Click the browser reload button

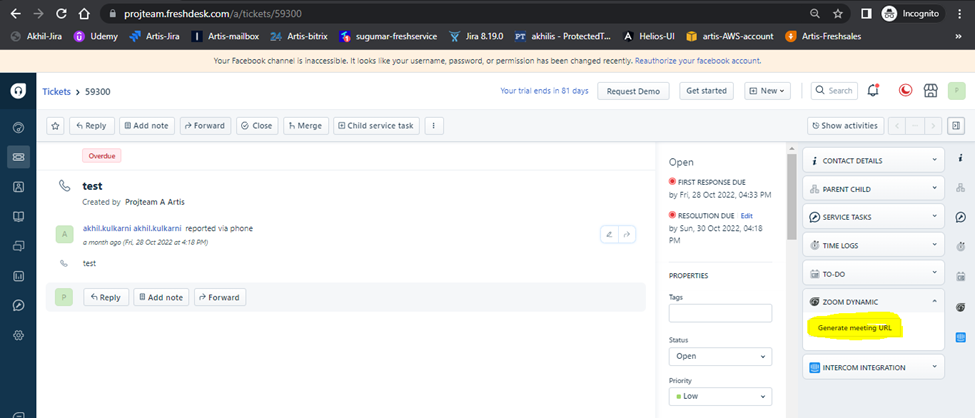61,13
